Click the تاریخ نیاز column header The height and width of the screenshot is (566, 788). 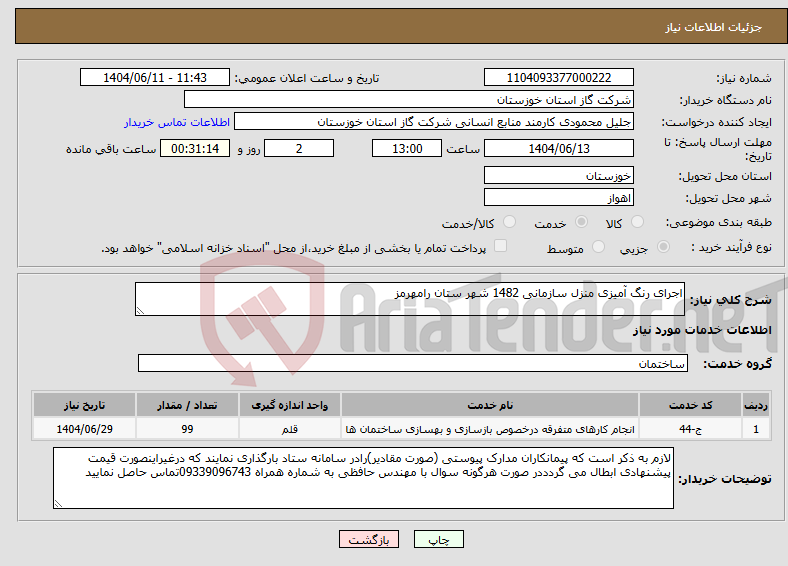pos(84,405)
